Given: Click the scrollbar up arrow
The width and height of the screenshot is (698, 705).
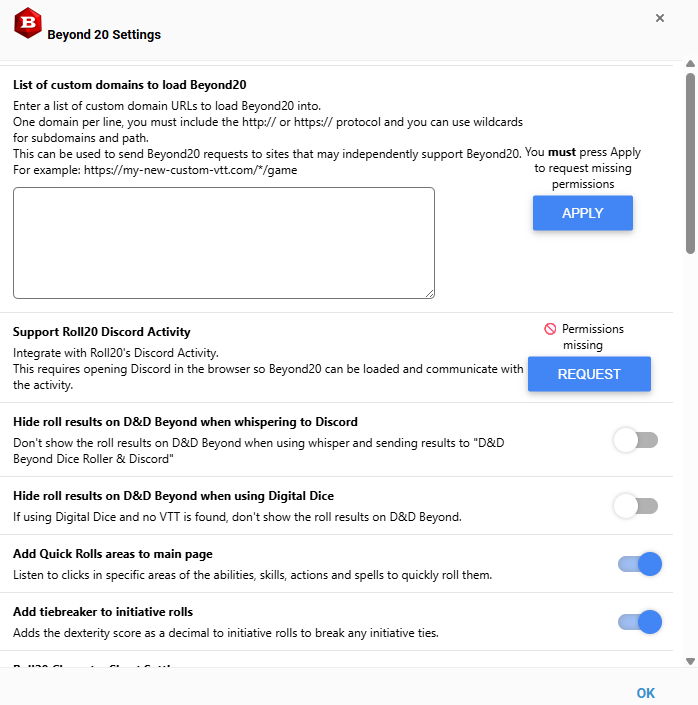Looking at the screenshot, I should tap(690, 64).
